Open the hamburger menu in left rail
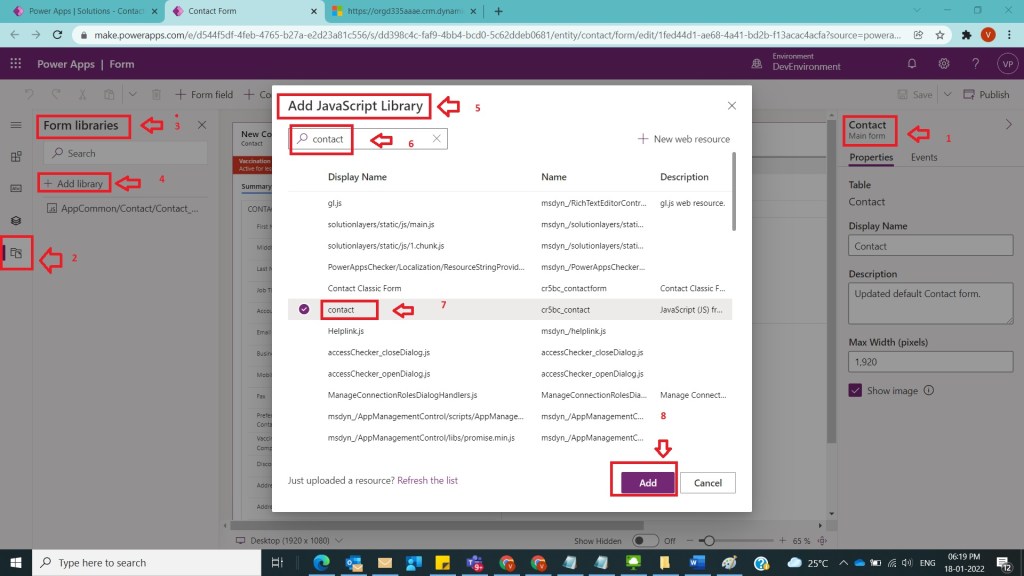This screenshot has height=576, width=1024. click(16, 125)
